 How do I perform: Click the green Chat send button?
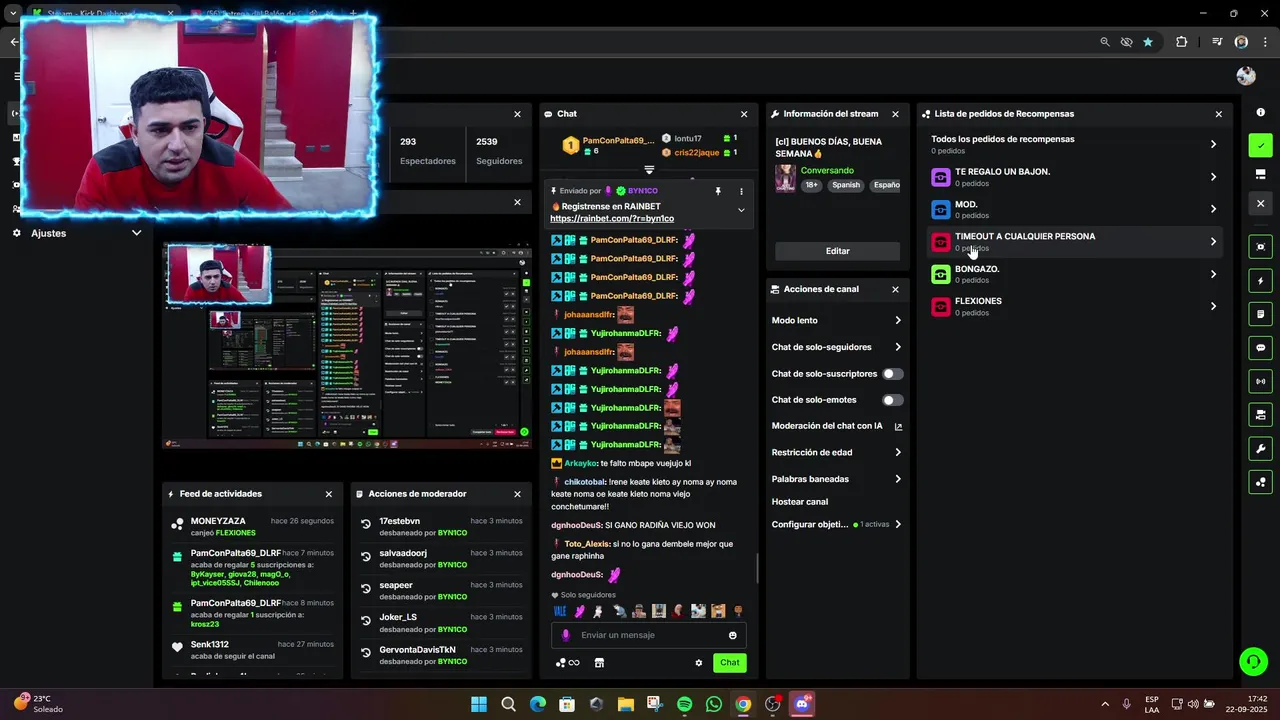click(730, 663)
